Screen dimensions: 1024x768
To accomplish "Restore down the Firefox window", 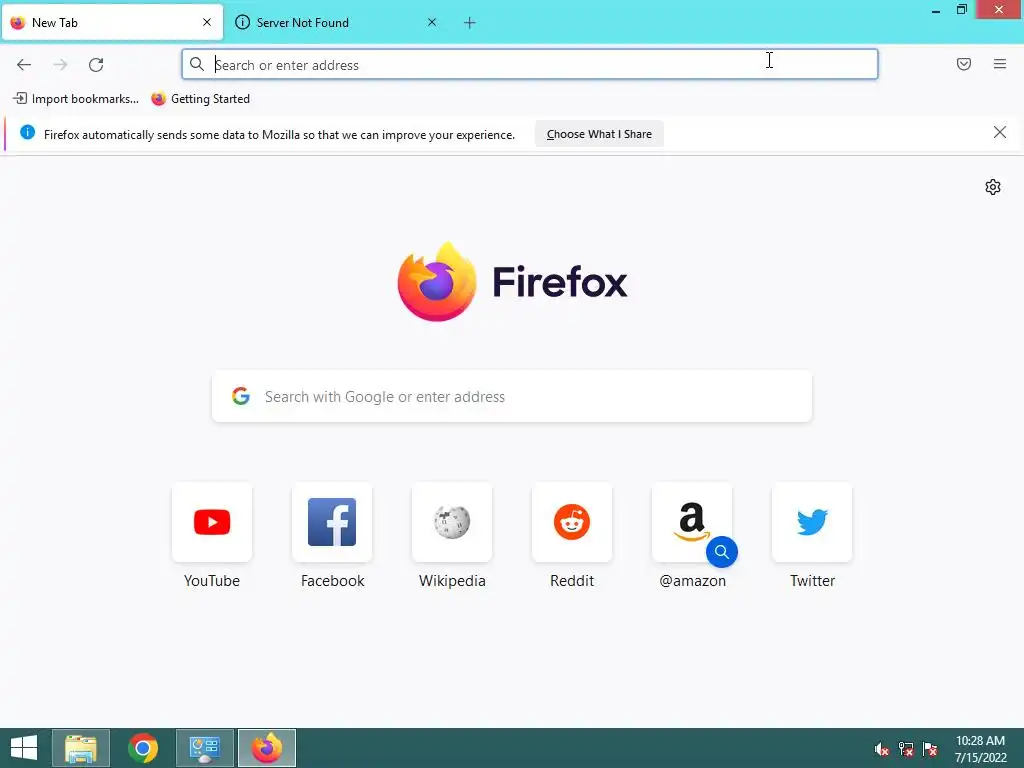I will 961,9.
